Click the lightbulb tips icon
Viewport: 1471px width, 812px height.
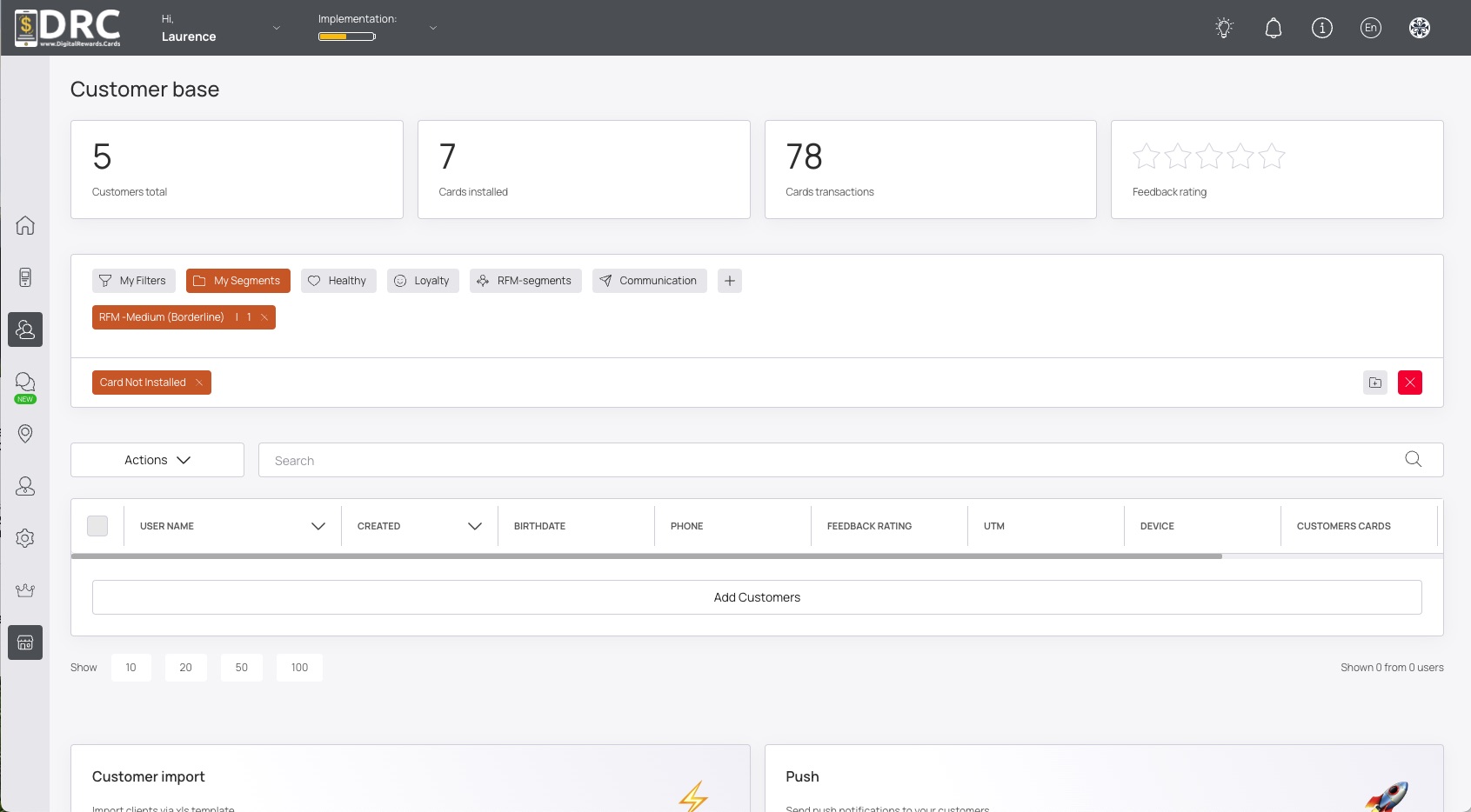[1224, 28]
